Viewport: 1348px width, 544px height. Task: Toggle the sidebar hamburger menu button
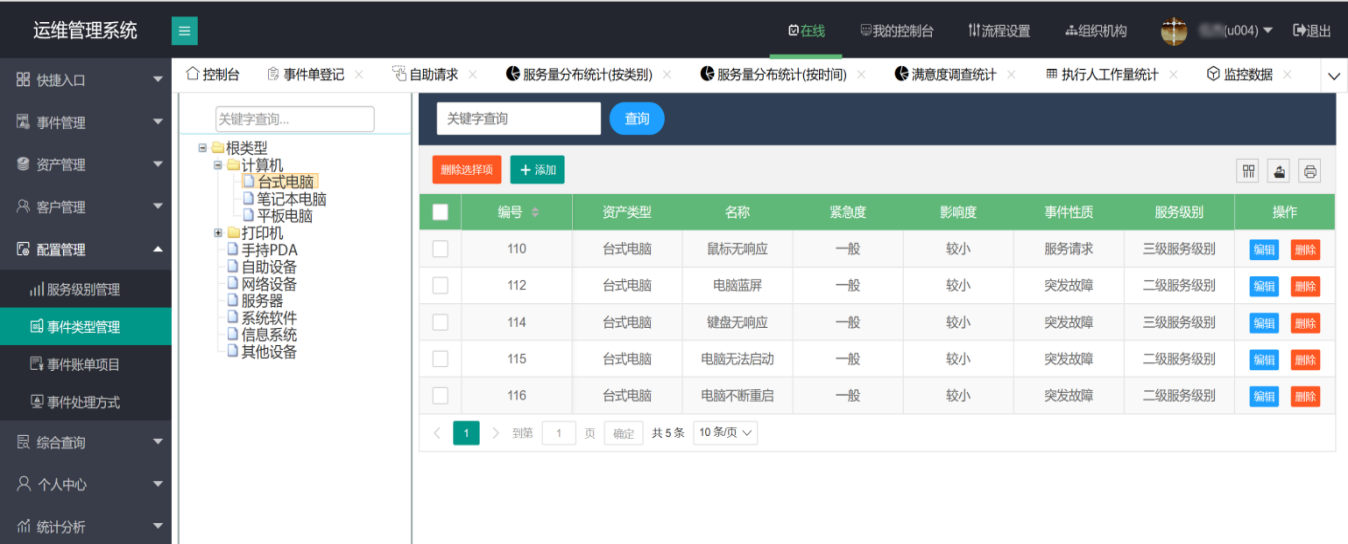coord(184,31)
